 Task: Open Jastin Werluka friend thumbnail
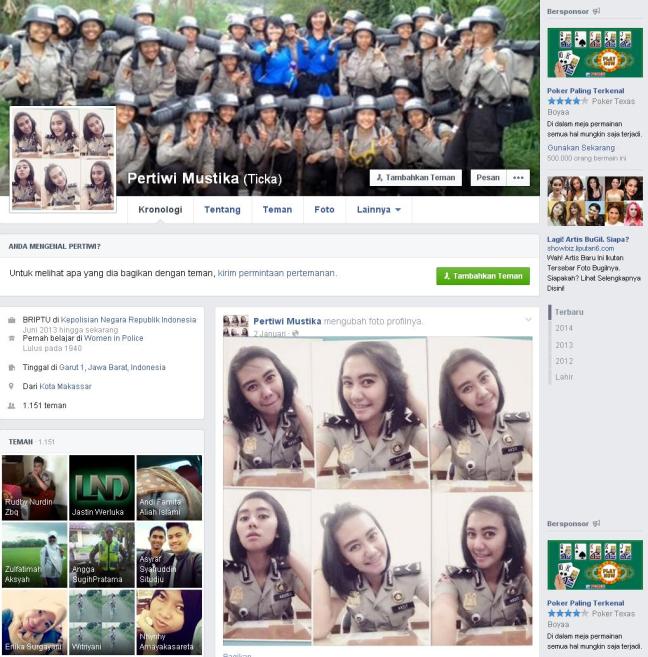pos(102,488)
